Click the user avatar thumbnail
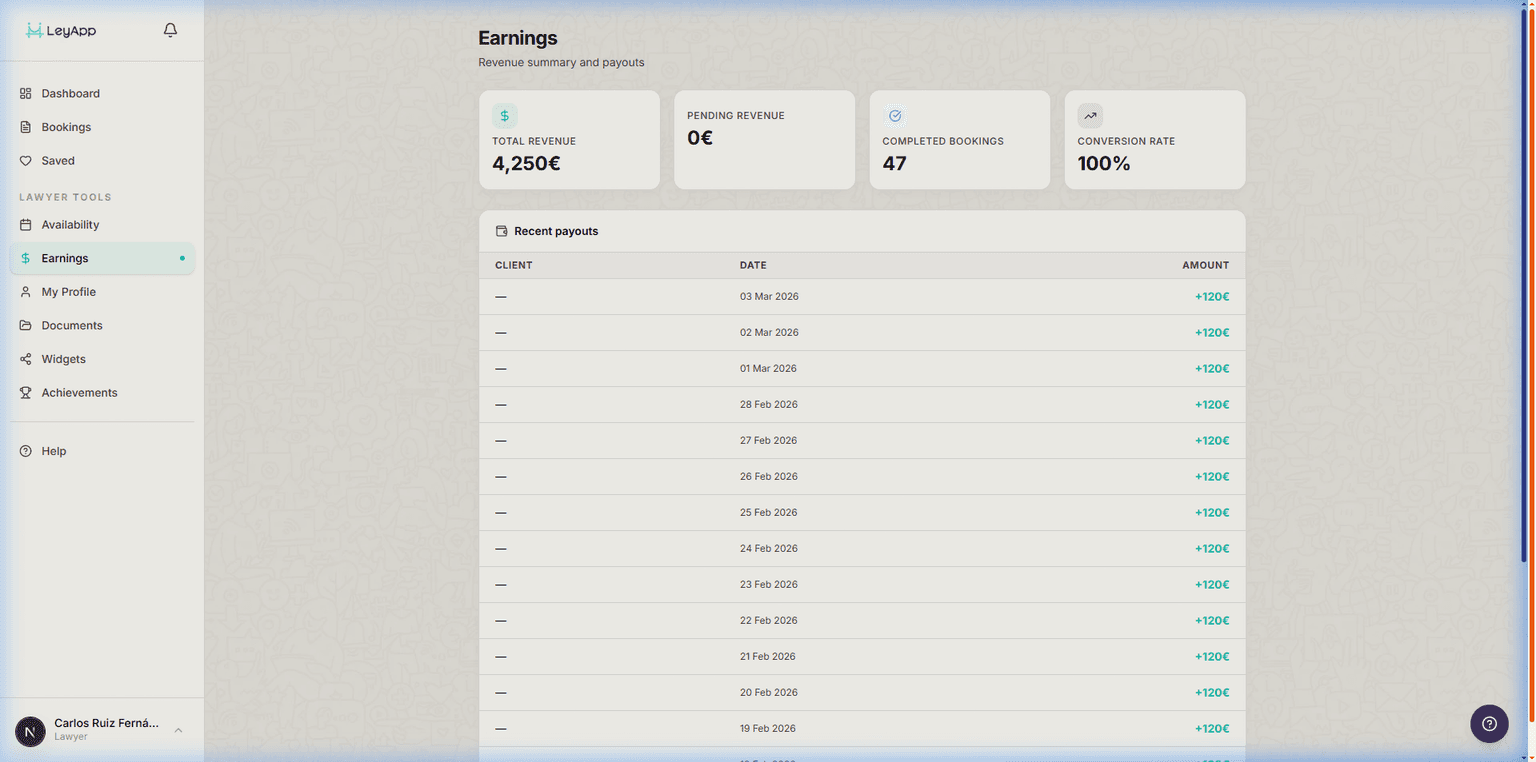Viewport: 1536px width, 762px height. point(29,732)
